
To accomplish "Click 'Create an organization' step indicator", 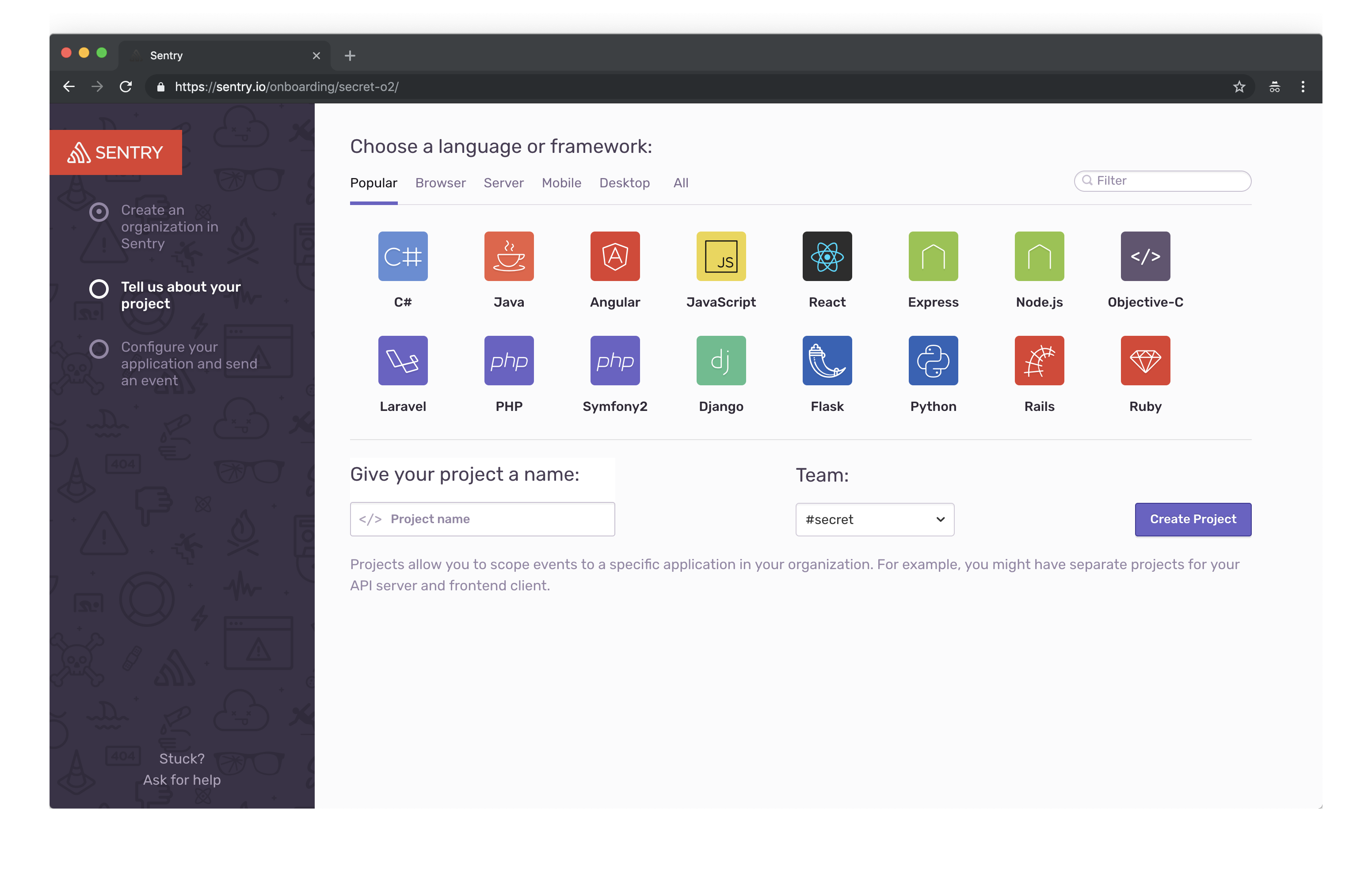I will click(x=99, y=212).
